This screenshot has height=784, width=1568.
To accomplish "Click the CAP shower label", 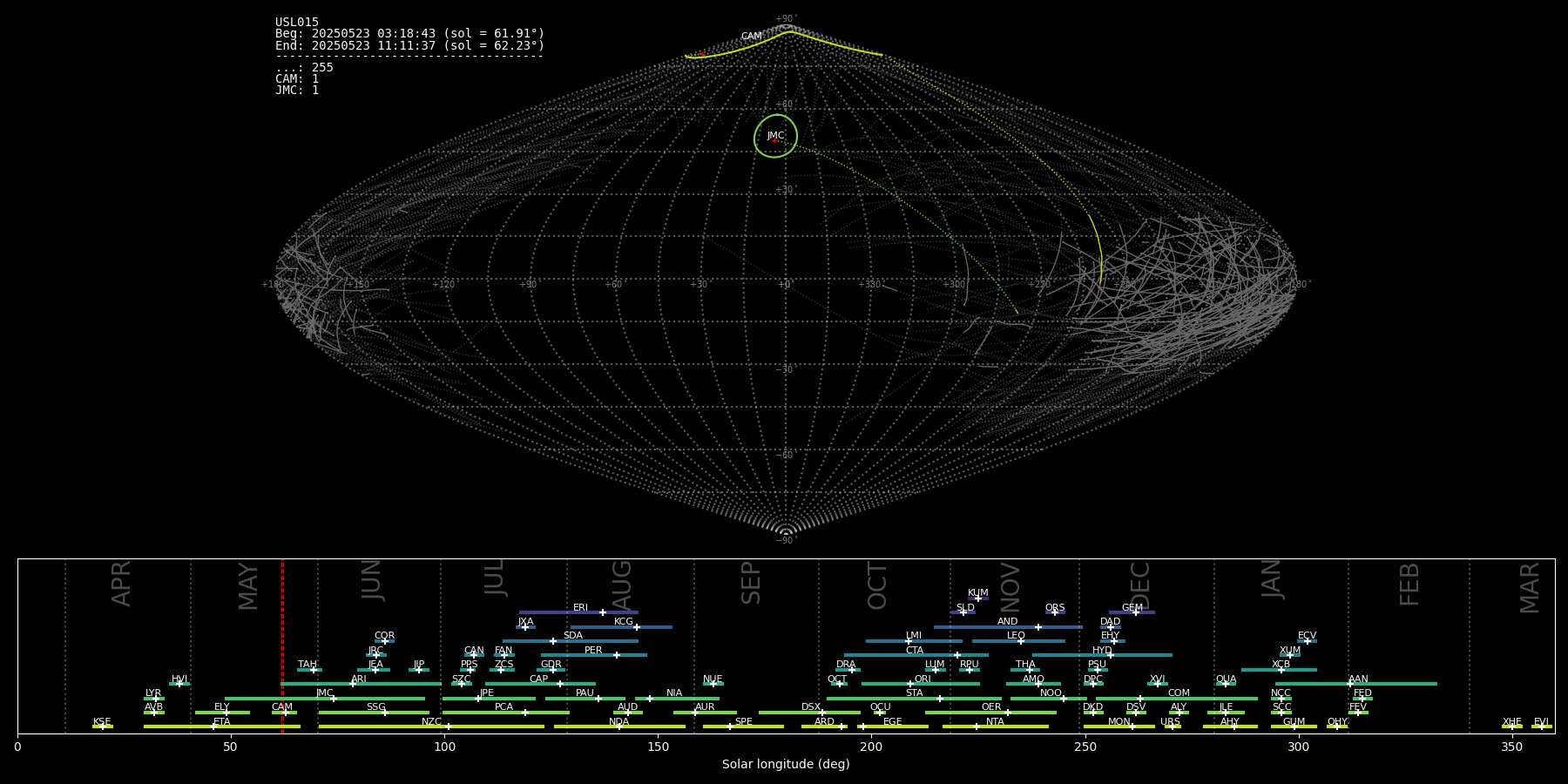I will (x=538, y=679).
